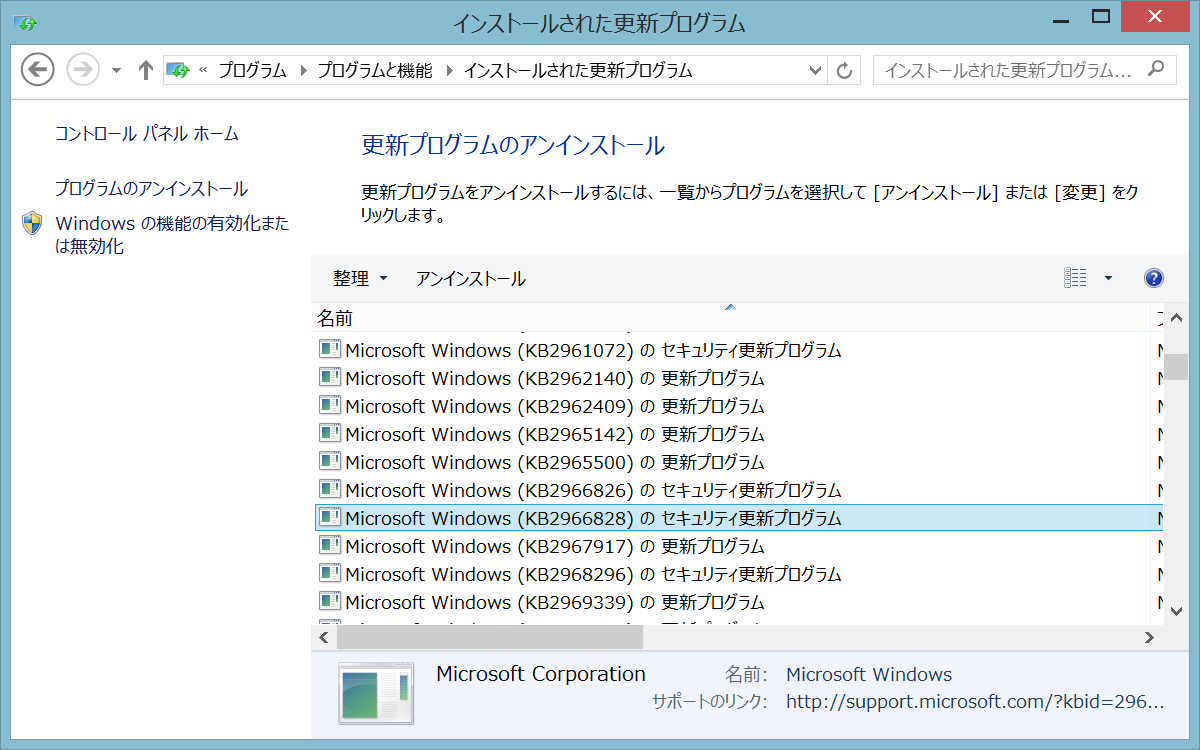The image size is (1200, 750).
Task: Click プログラムと機能 in the breadcrumb
Action: 375,70
